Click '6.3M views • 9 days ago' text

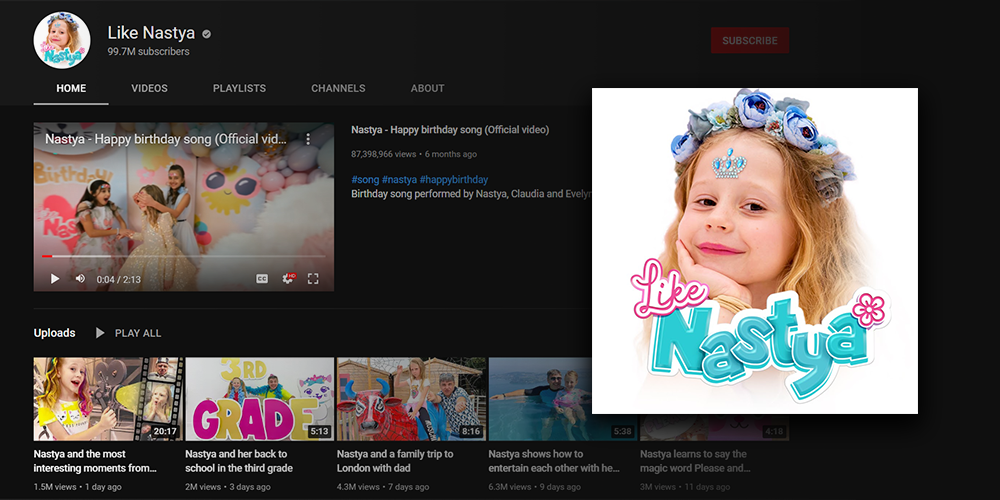(534, 487)
